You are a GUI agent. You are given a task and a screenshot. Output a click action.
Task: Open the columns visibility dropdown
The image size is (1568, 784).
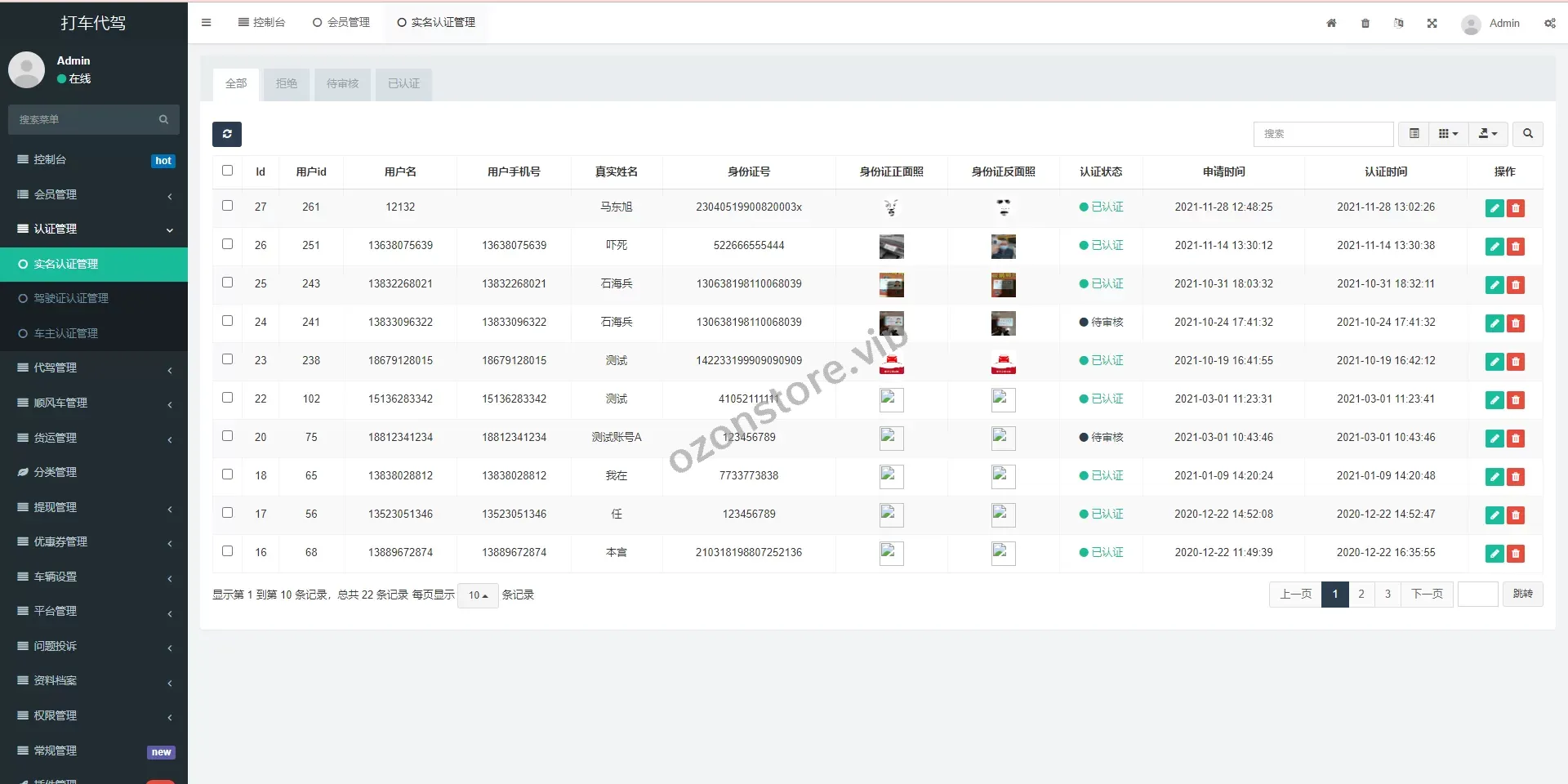(1448, 134)
